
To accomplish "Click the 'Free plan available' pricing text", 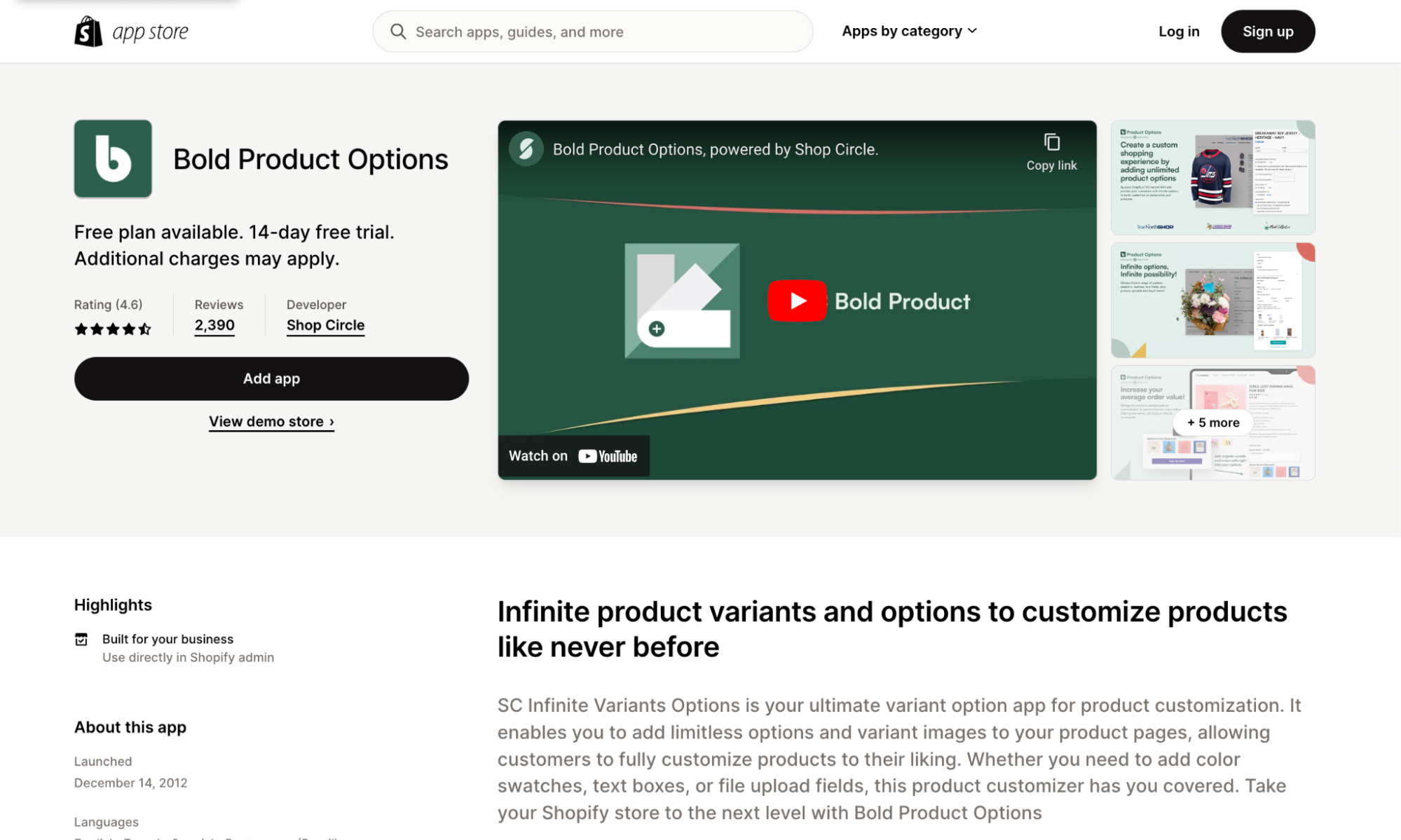I will 234,245.
